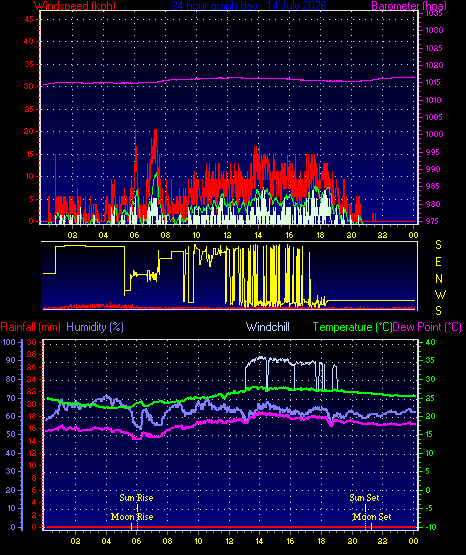Image resolution: width=466 pixels, height=555 pixels.
Task: Select the -10 value on the temperature axis
Action: (431, 527)
